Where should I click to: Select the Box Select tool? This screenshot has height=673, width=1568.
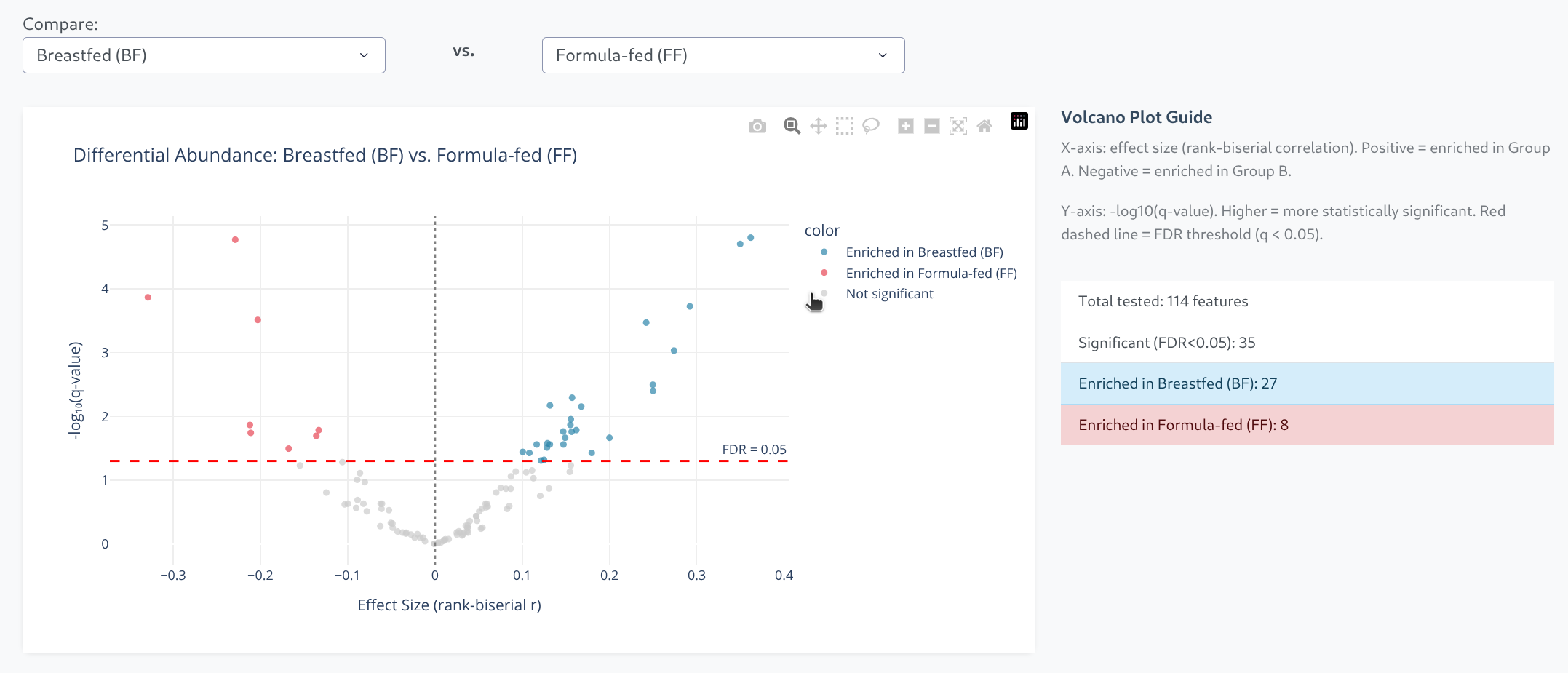click(x=845, y=125)
